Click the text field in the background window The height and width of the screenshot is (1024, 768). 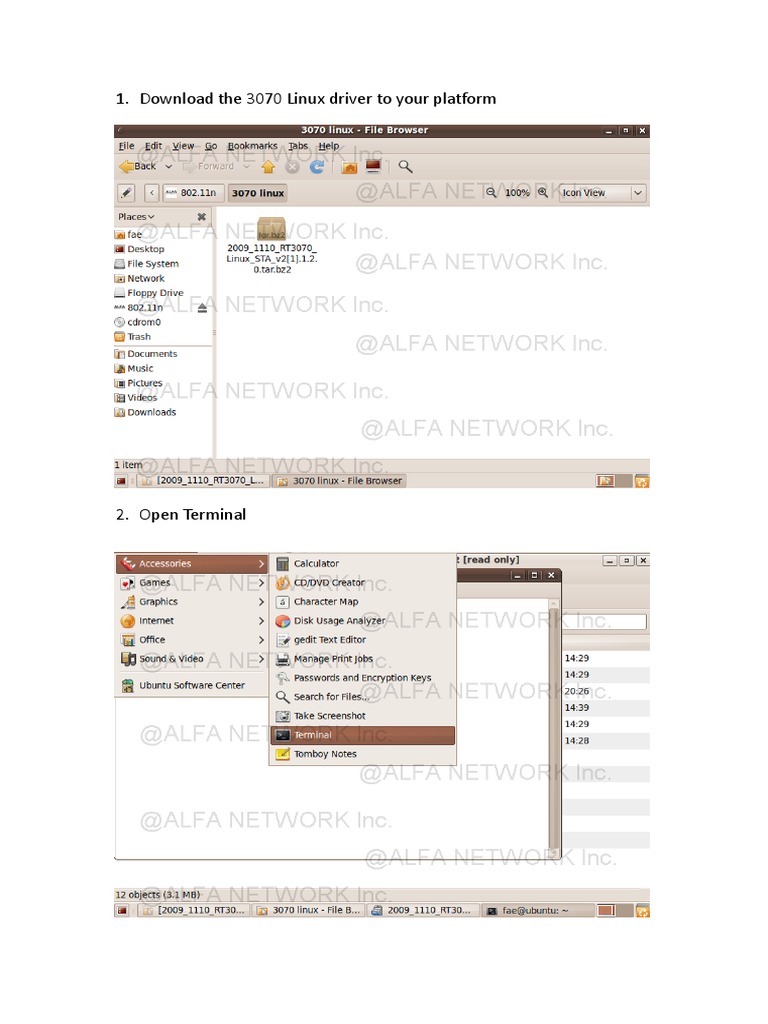click(x=604, y=621)
